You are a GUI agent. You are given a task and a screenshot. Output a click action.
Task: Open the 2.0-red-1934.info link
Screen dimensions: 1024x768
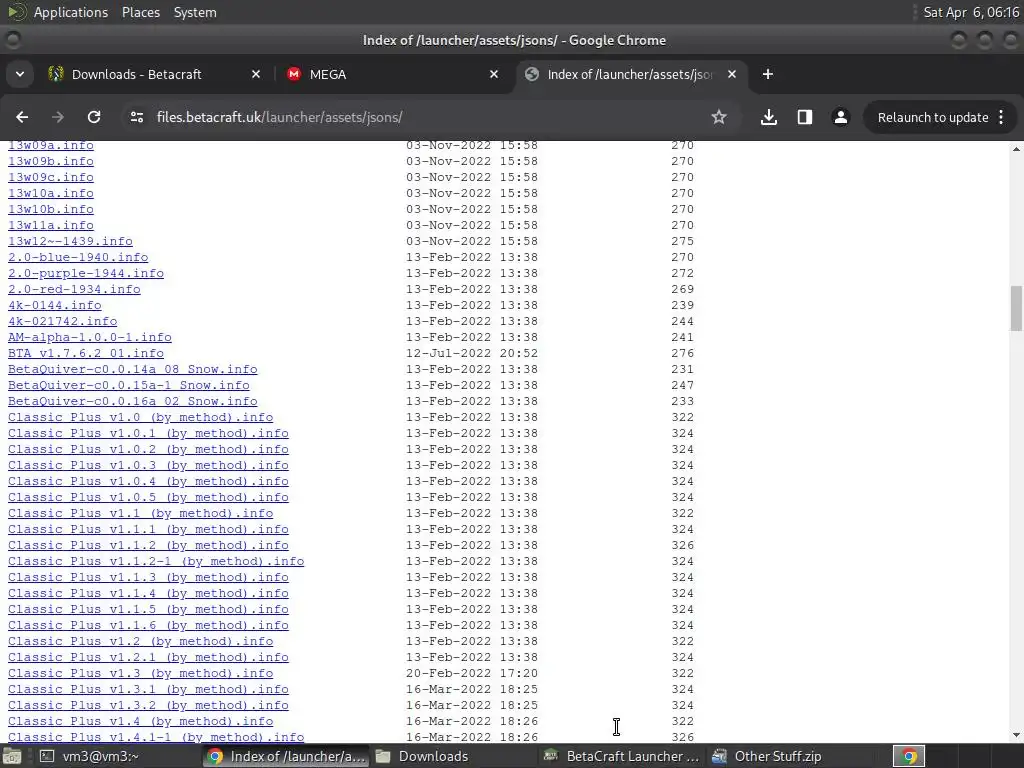74,289
